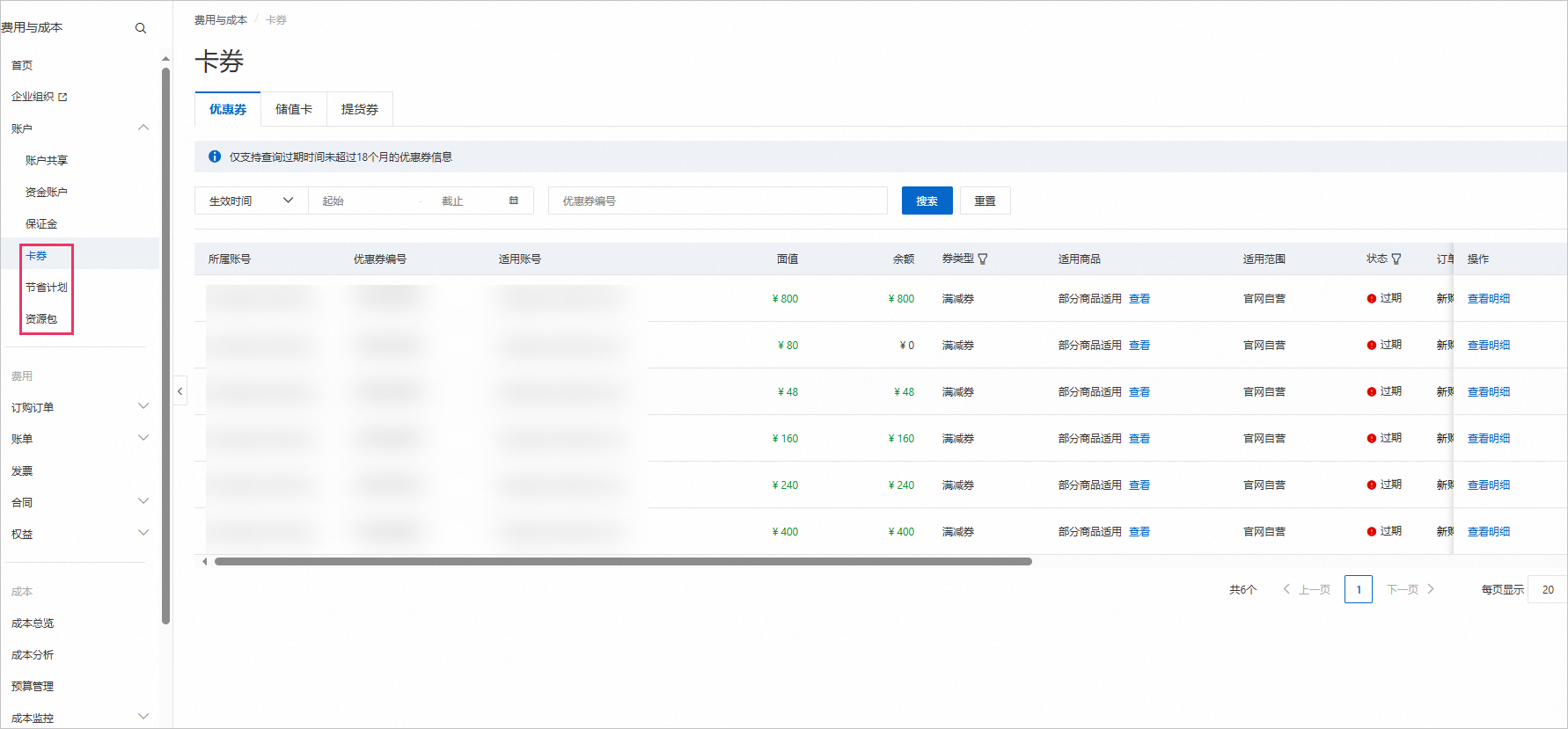Open 查看明细 for the ¥ 400 coupon

click(1489, 531)
